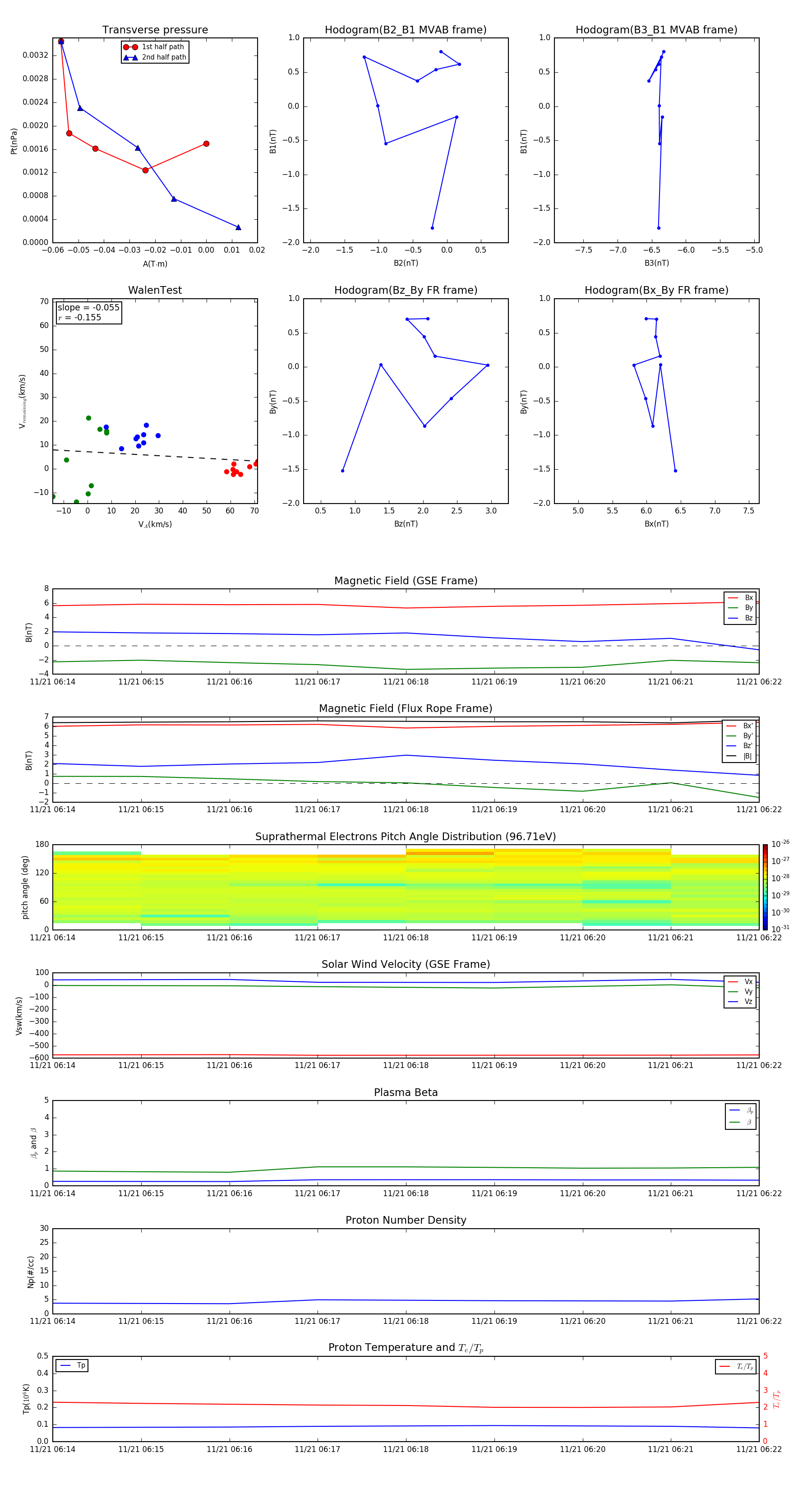This screenshot has height=1489, width=812.
Task: Select 'Vx' in the velocity legend
Action: 740,981
